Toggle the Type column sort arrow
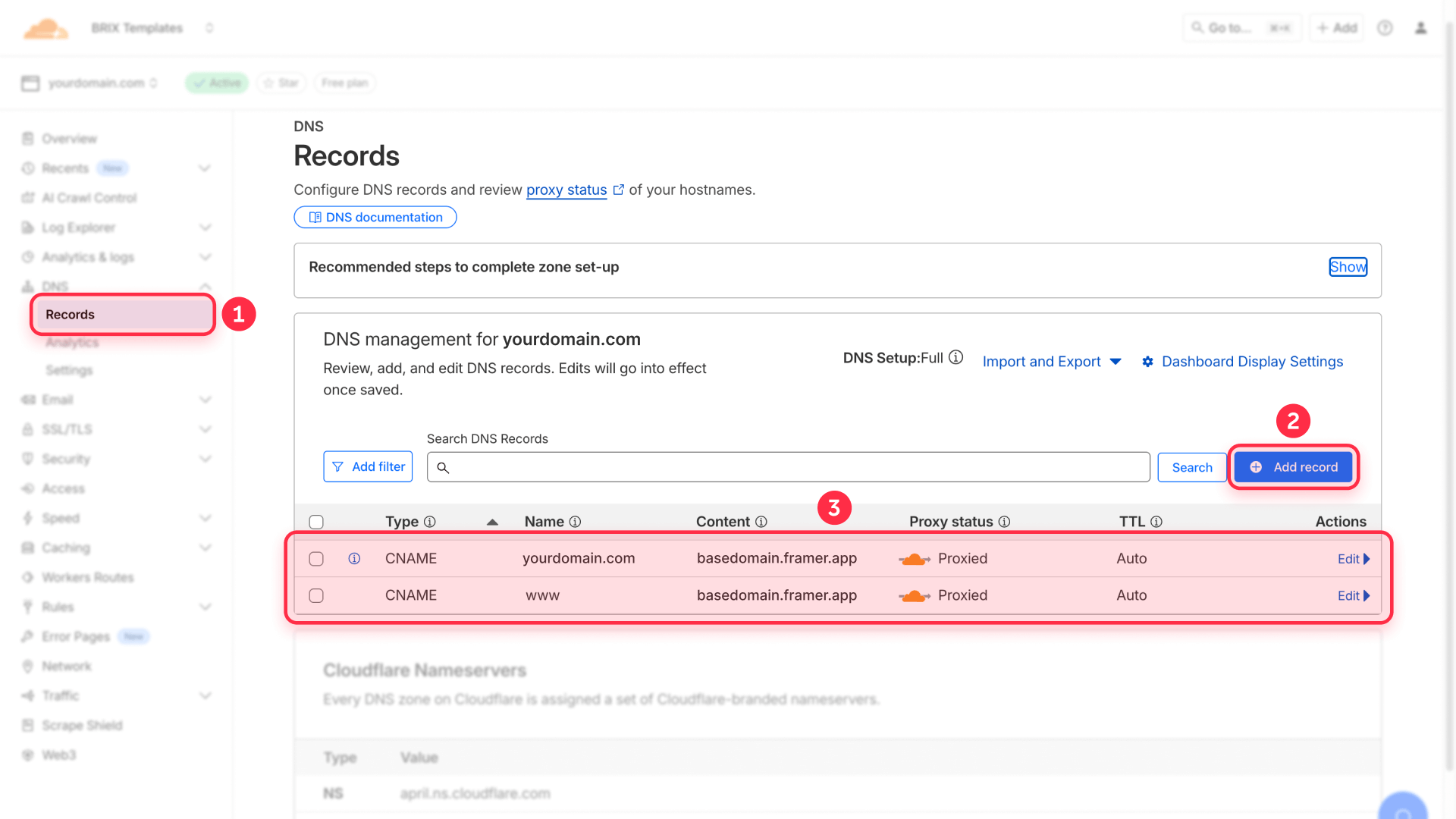Screen dimensions: 1456x819 492,522
